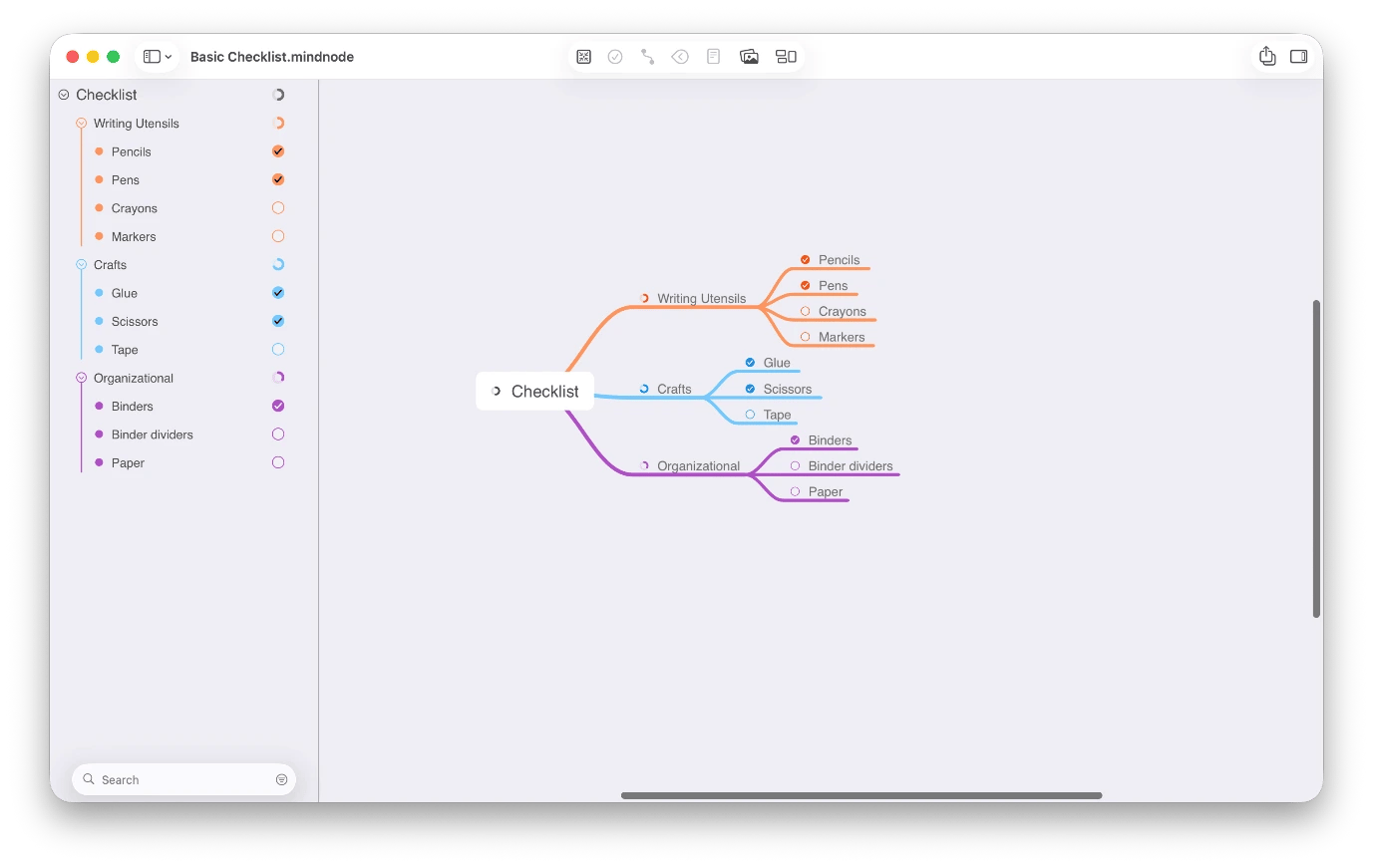Click the tag toolbar icon

click(x=680, y=57)
